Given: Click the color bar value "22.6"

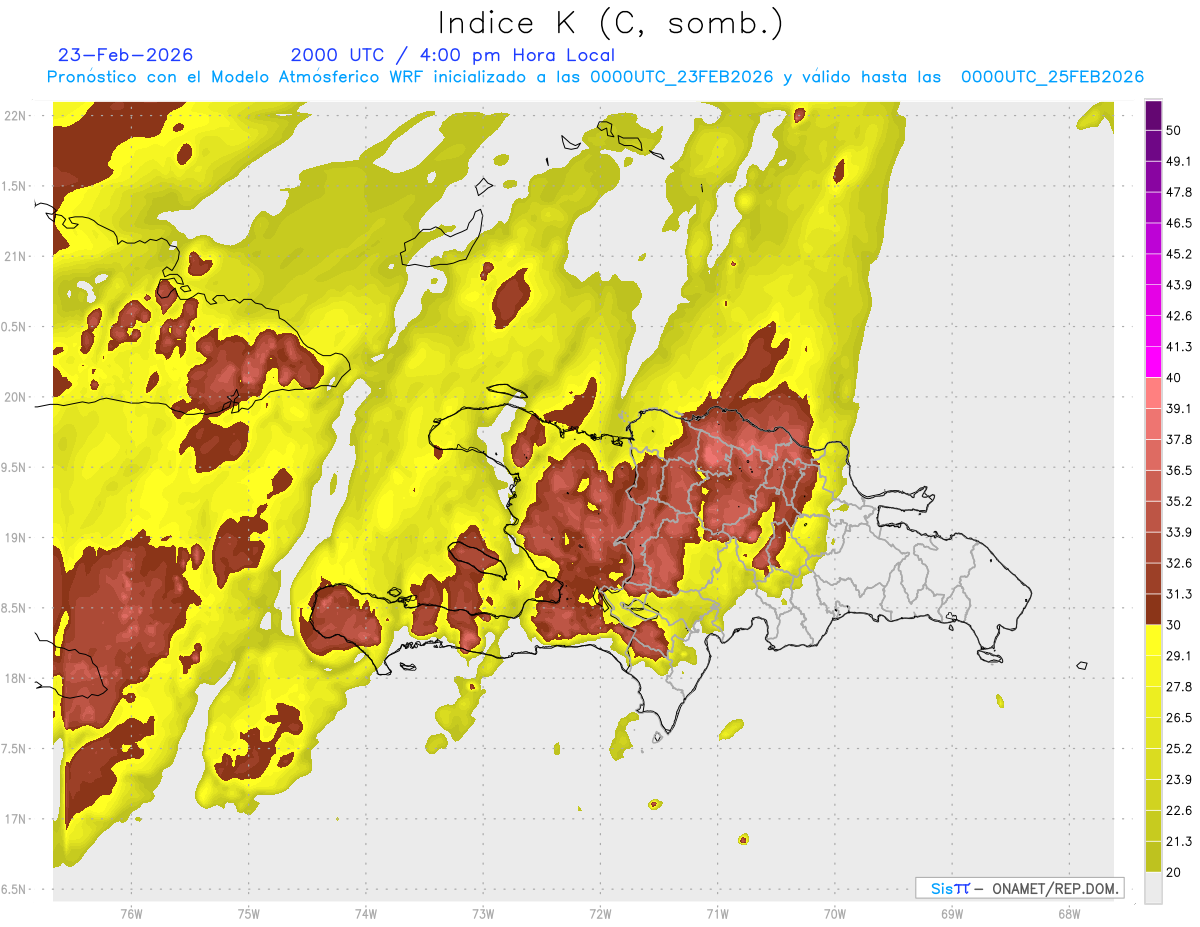Looking at the screenshot, I should coord(1179,811).
